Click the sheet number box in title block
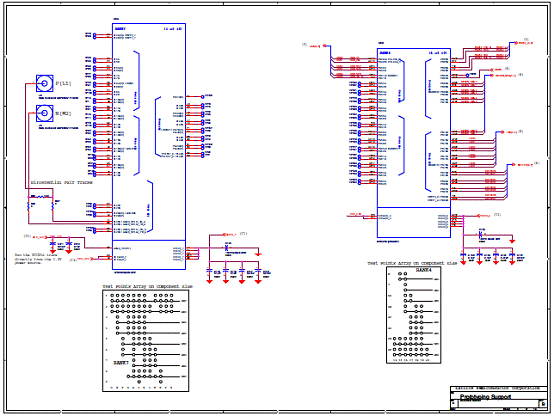 [x=543, y=403]
